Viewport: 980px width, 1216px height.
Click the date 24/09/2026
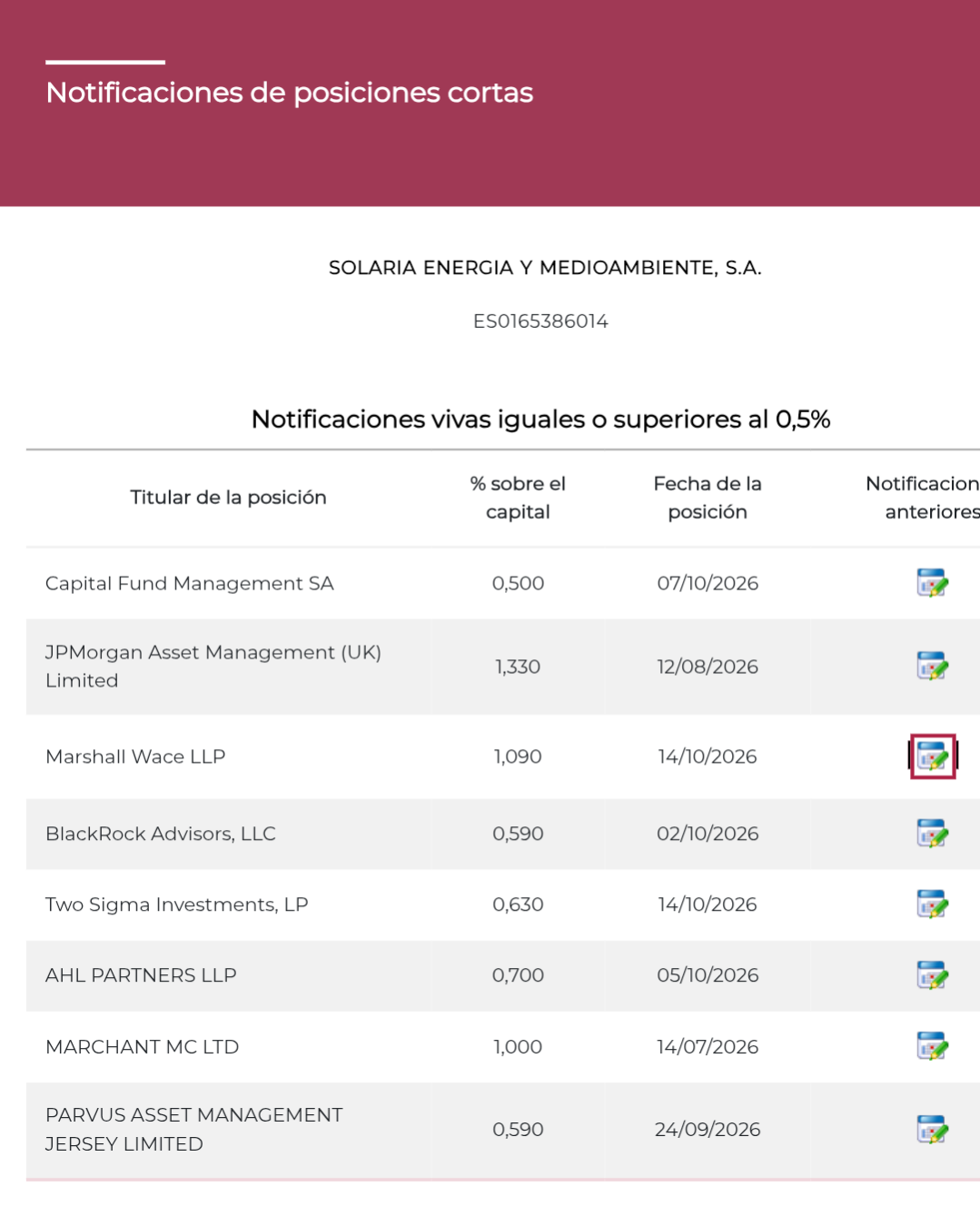click(708, 1130)
